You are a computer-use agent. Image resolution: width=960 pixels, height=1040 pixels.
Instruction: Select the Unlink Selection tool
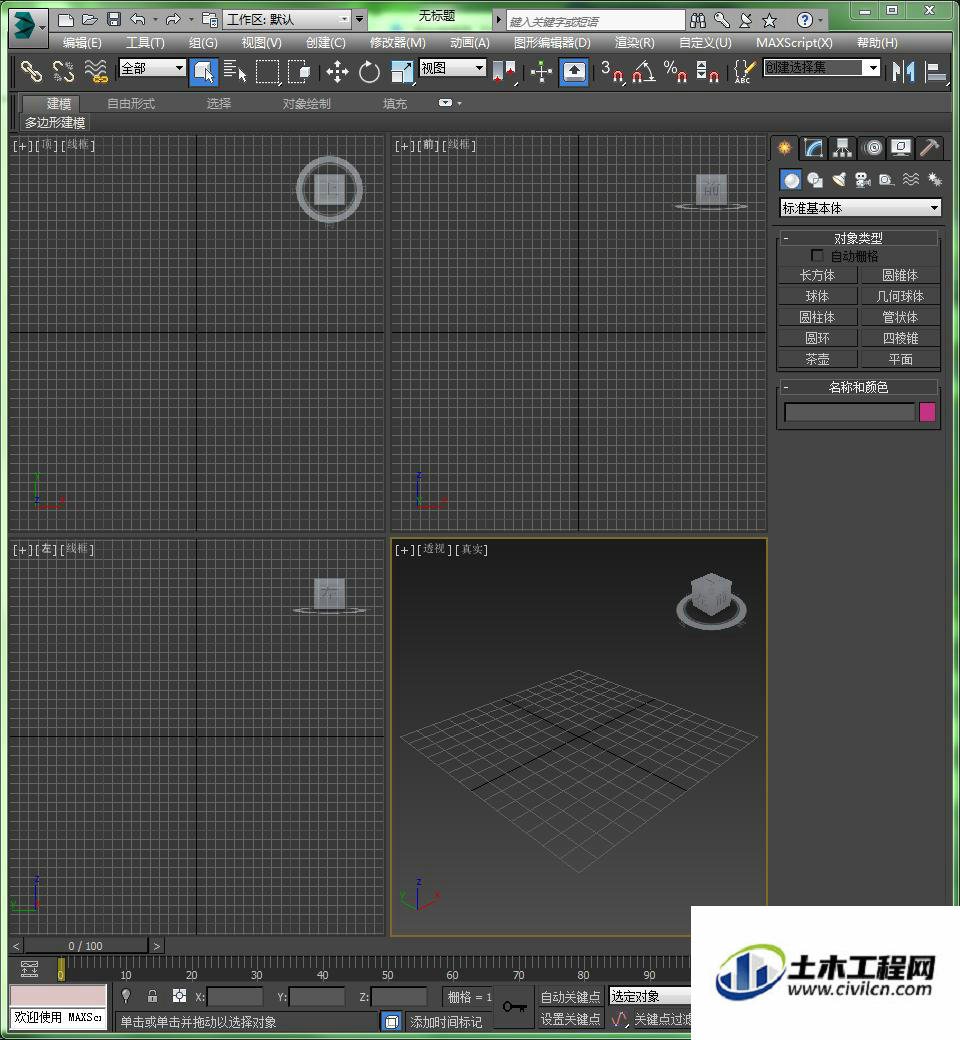[x=63, y=71]
